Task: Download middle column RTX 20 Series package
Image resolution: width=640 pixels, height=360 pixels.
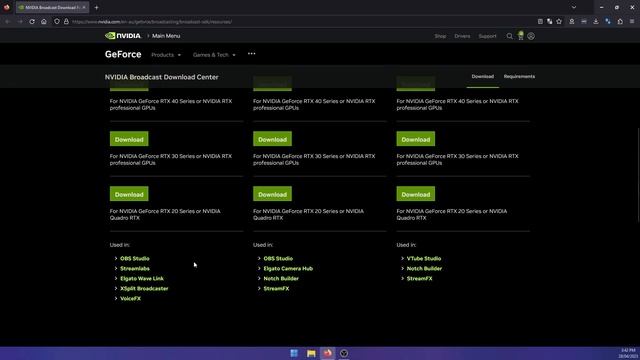Action: point(272,194)
